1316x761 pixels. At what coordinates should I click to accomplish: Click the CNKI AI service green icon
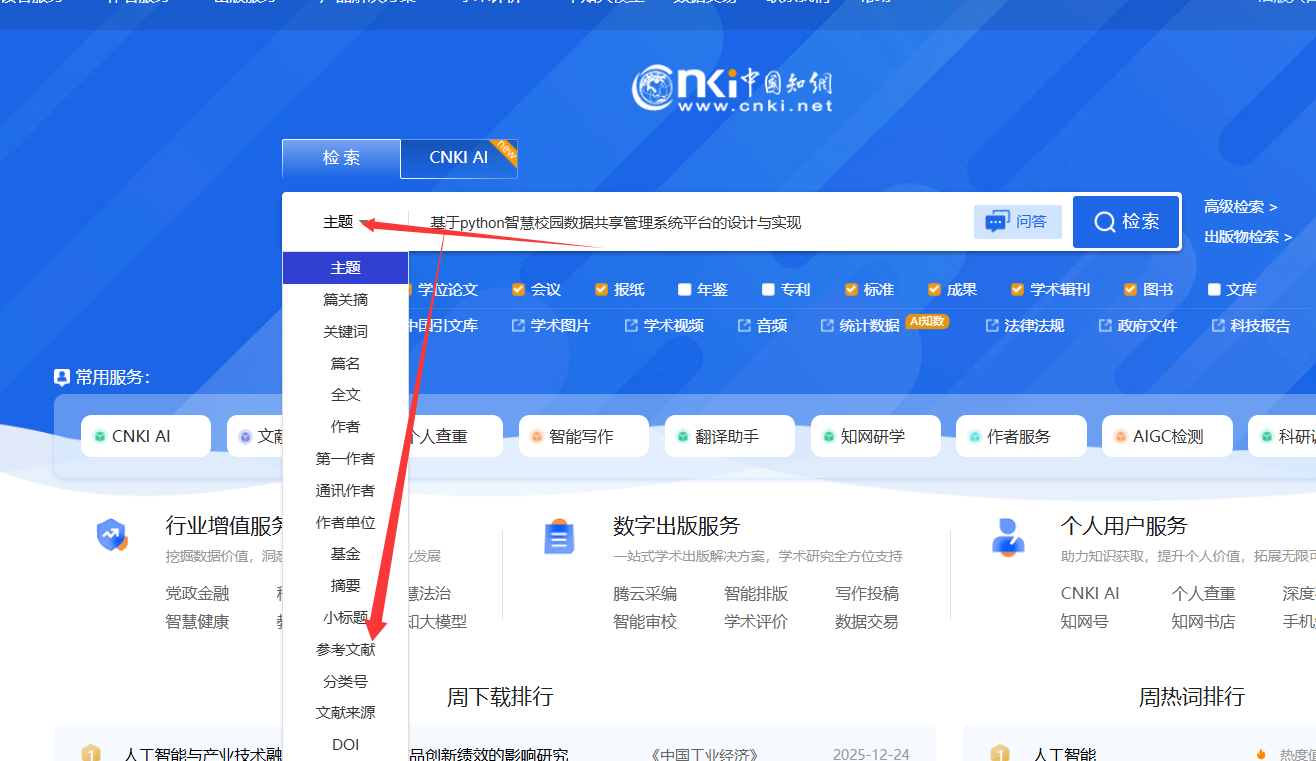pyautogui.click(x=100, y=437)
